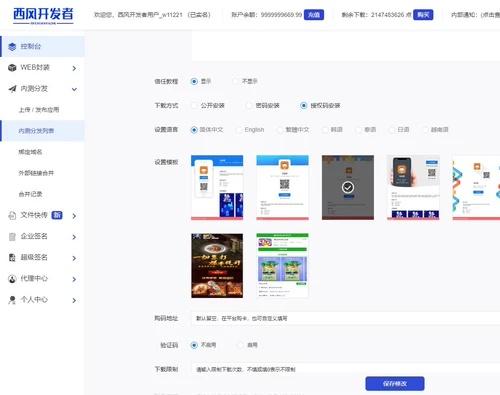Choose the template with colorful zigzag border
Viewport: 500px width, 395px height.
(x=476, y=187)
